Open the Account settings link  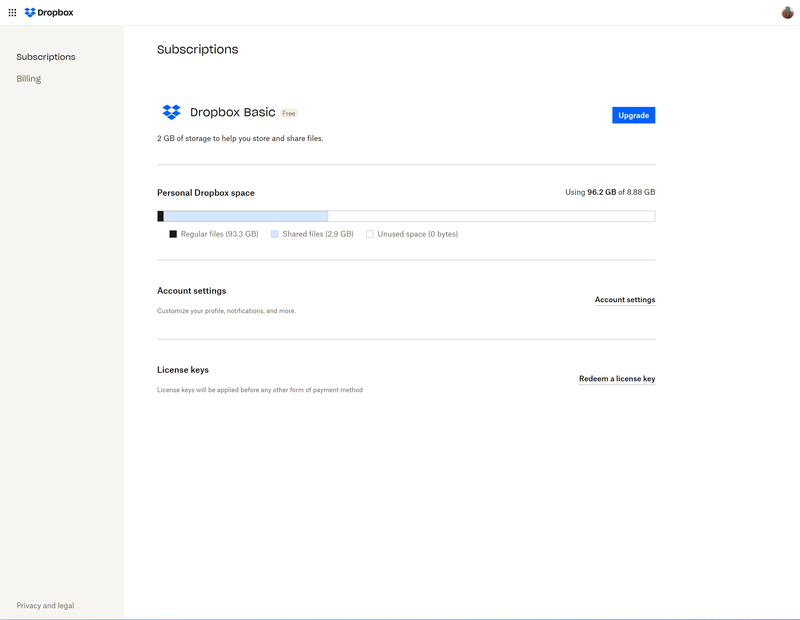tap(624, 300)
